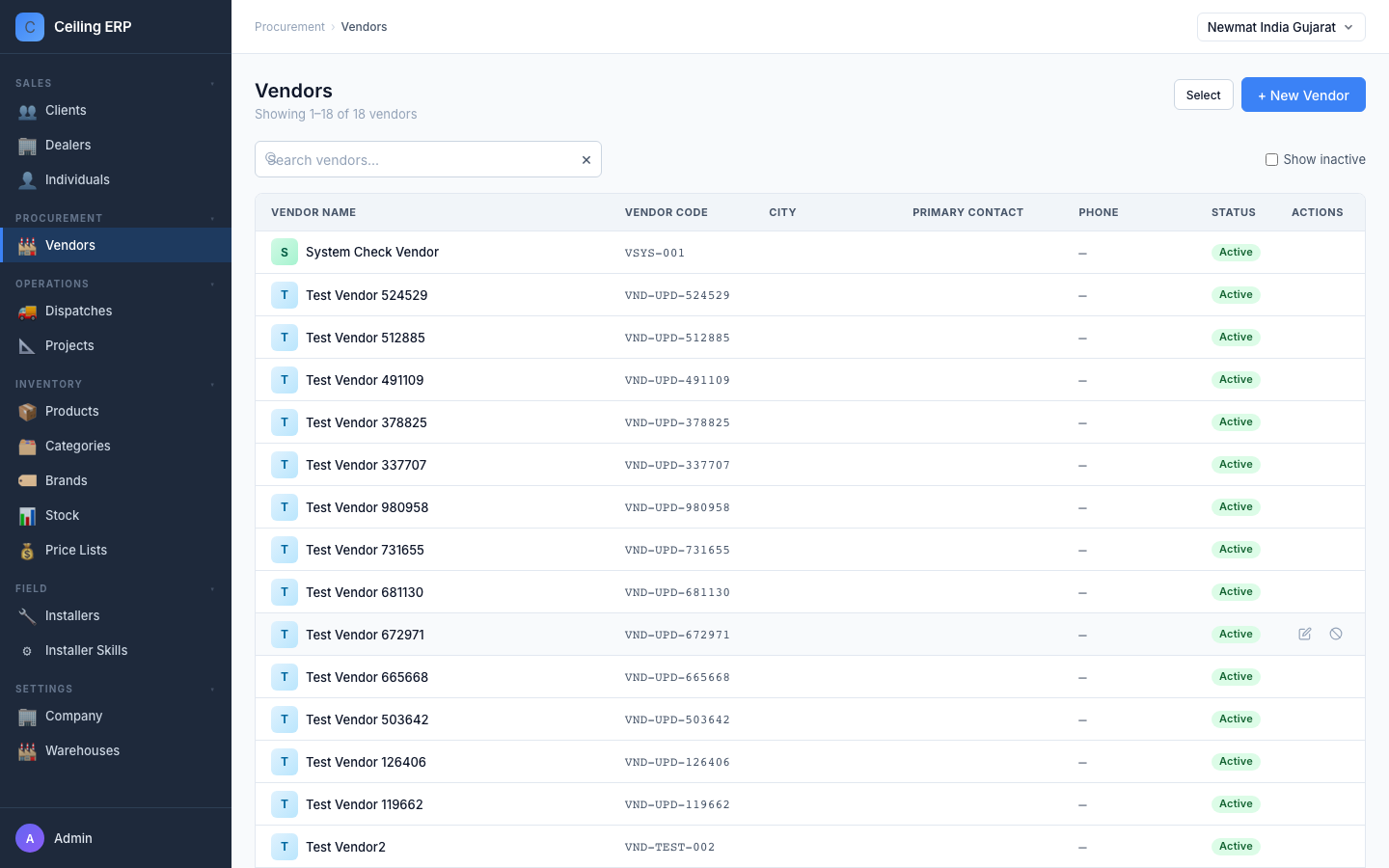Click the Test Vendor 512885 T avatar
Image resolution: width=1389 pixels, height=868 pixels.
pos(285,338)
